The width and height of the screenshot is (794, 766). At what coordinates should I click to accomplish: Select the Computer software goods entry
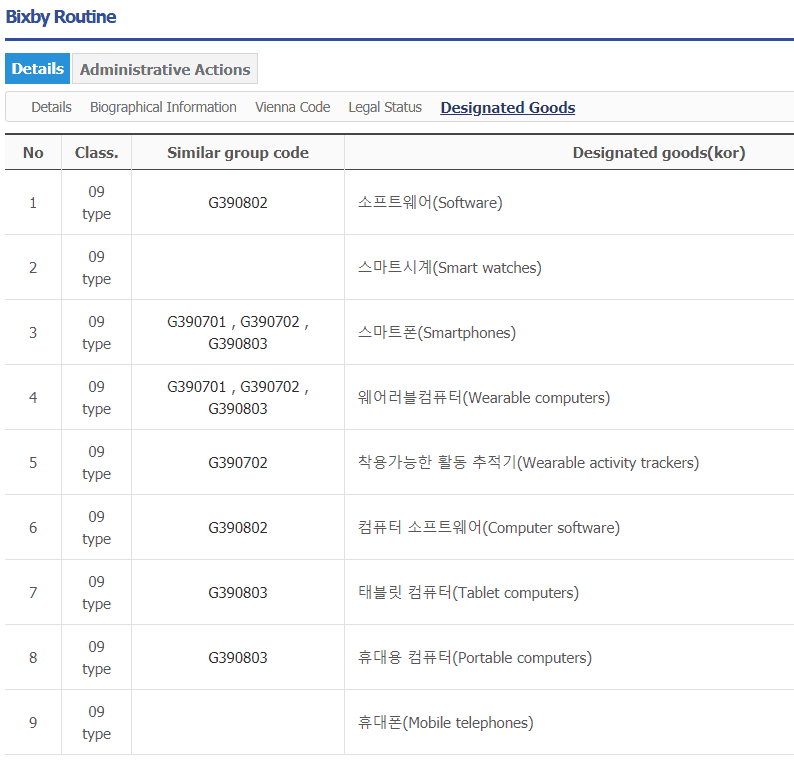click(x=489, y=527)
